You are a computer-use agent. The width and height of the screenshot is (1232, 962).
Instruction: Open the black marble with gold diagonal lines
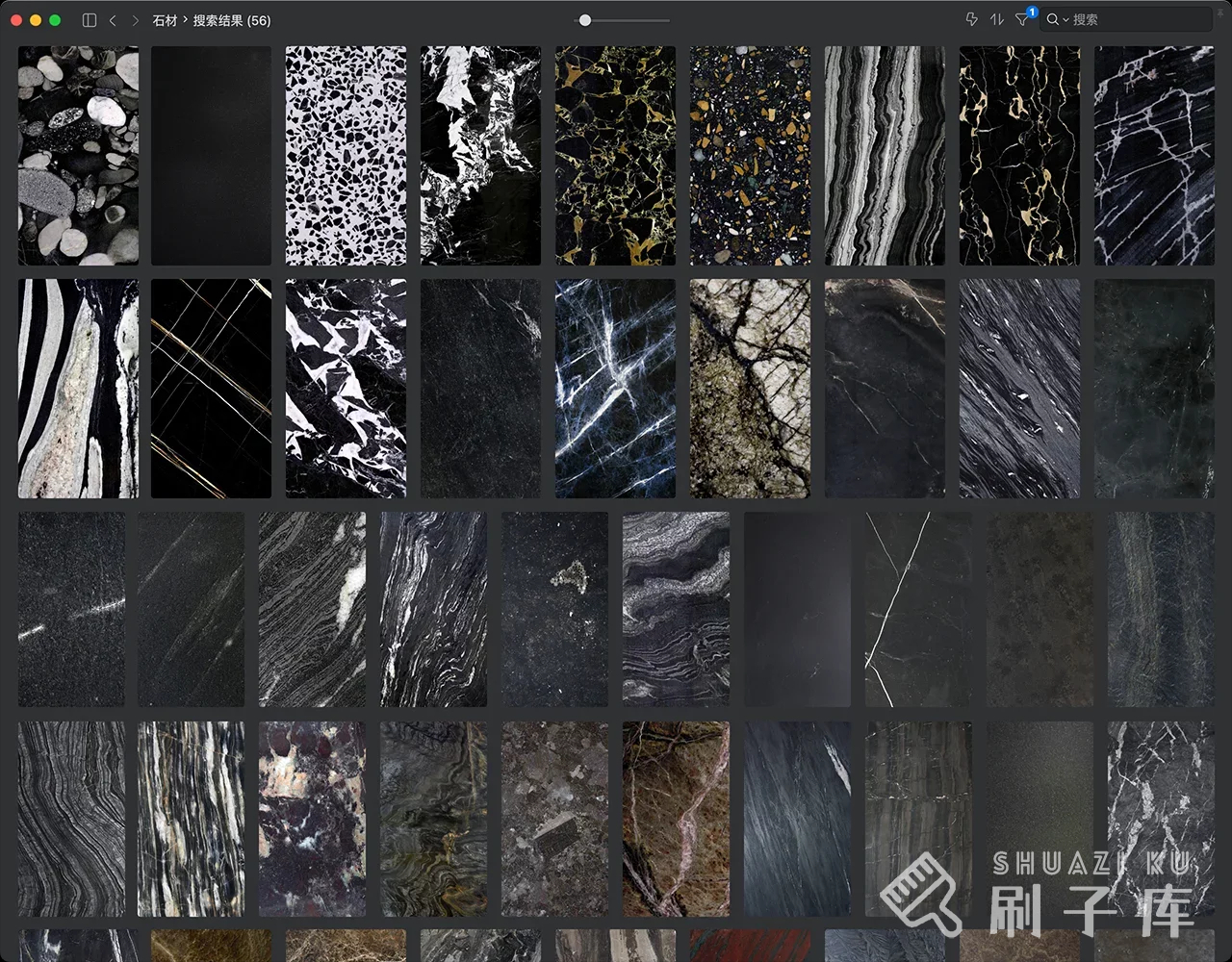(211, 389)
